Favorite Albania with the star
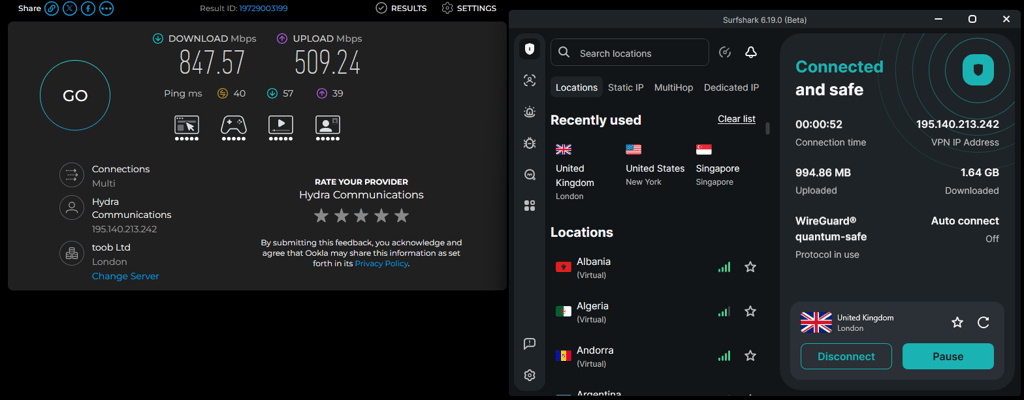Screen dimensions: 1024x400 pos(750,267)
